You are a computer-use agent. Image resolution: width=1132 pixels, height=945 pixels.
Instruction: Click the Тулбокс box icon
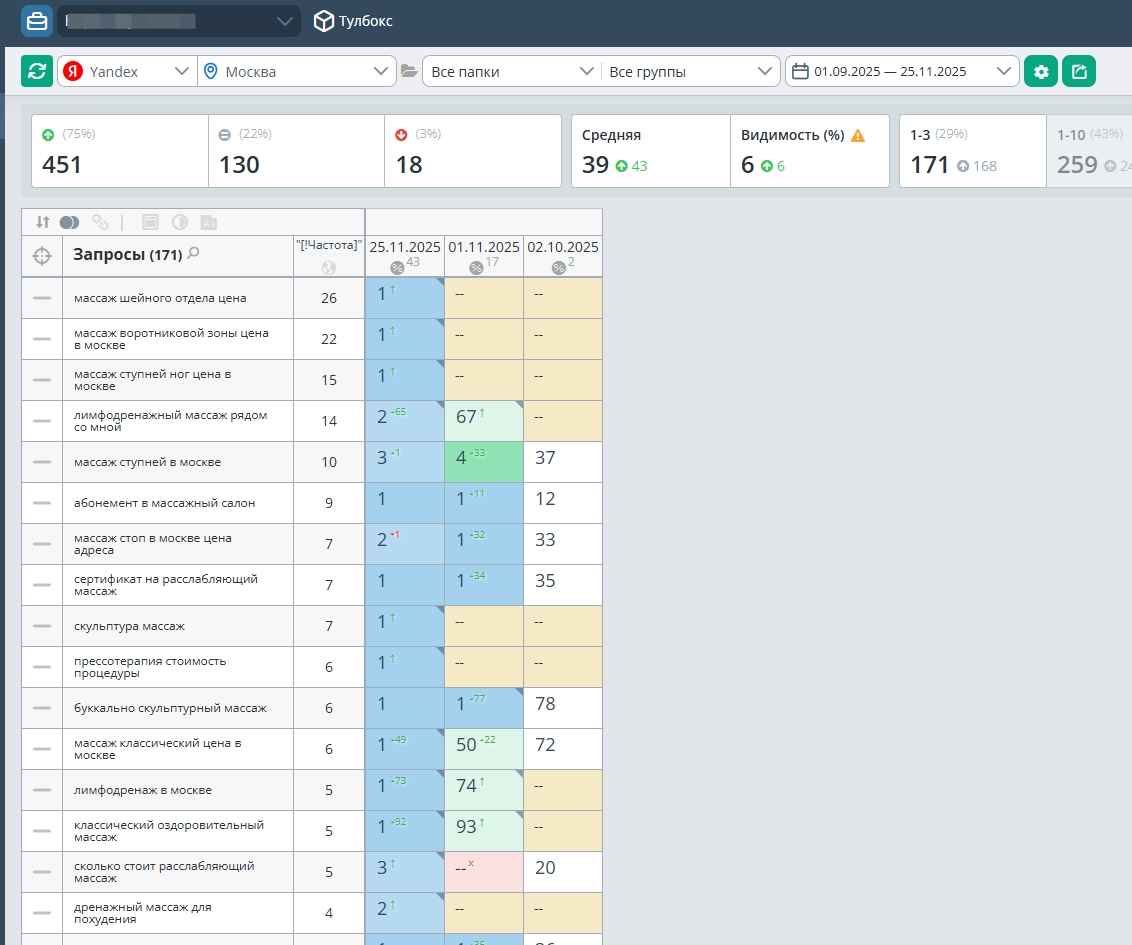point(323,21)
